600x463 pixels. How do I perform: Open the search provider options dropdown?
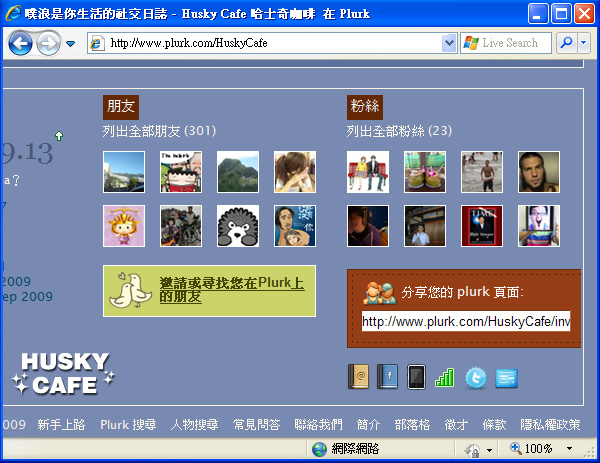coord(583,43)
